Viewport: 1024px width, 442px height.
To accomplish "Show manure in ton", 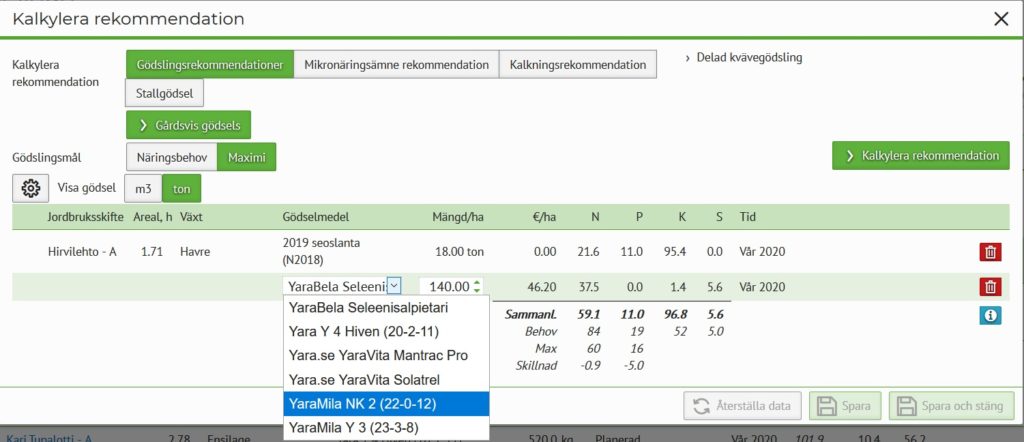I will [x=182, y=188].
